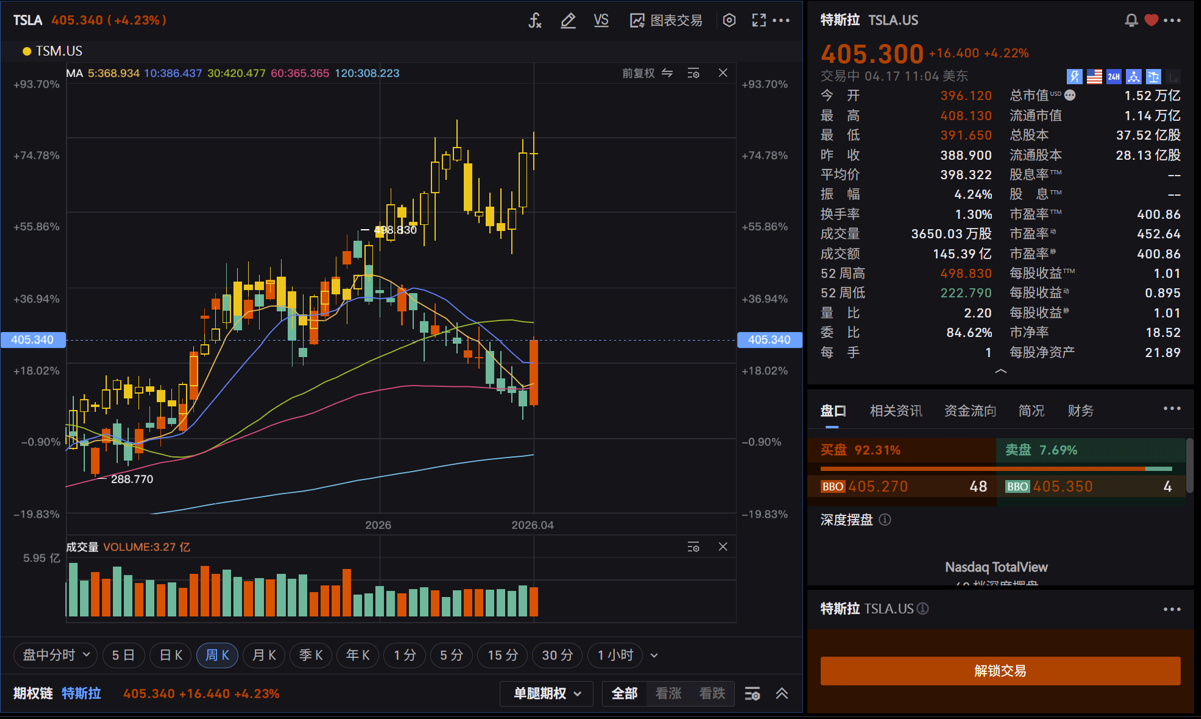Select the 月K chart period

264,655
